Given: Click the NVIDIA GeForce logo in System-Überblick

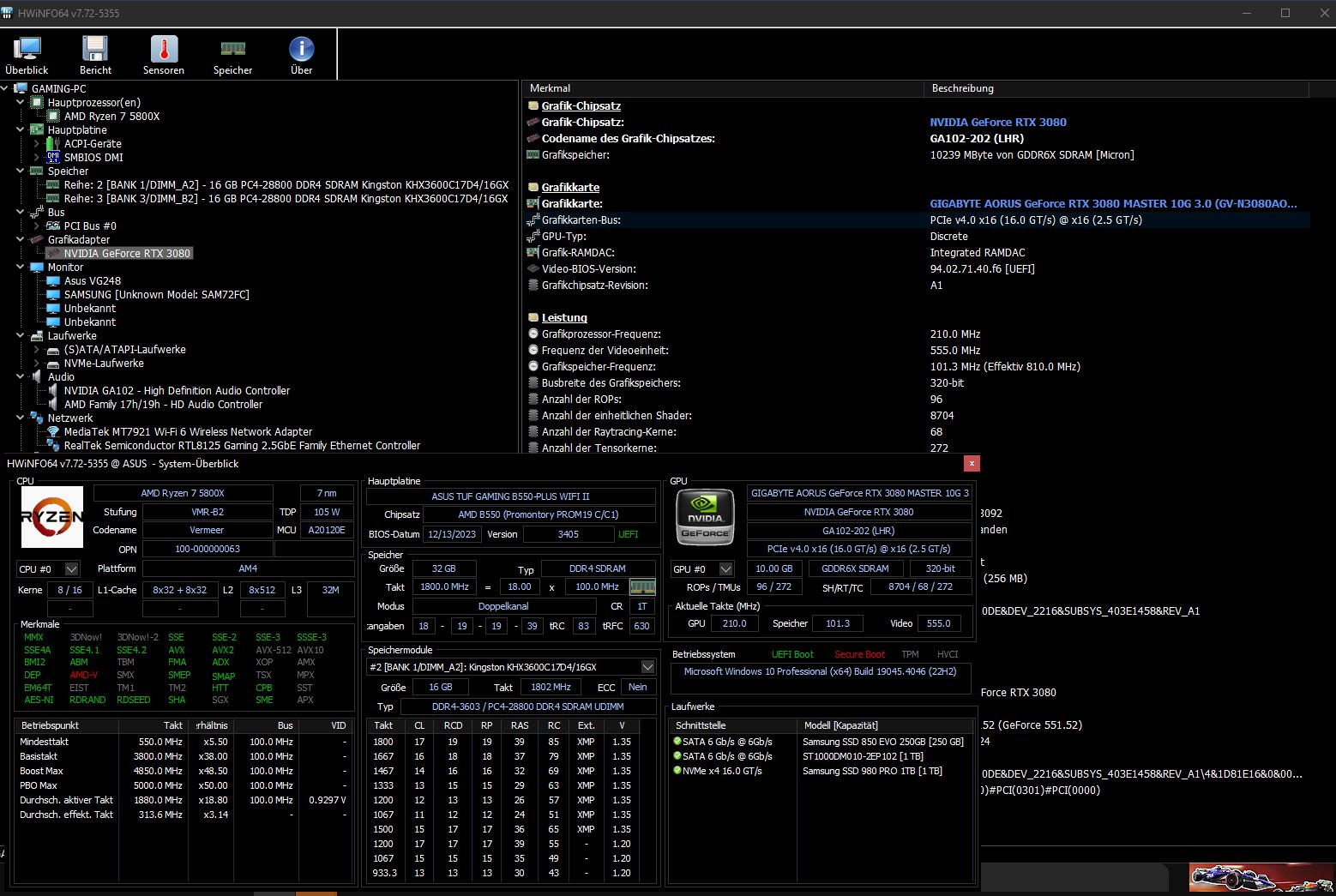Looking at the screenshot, I should [705, 519].
